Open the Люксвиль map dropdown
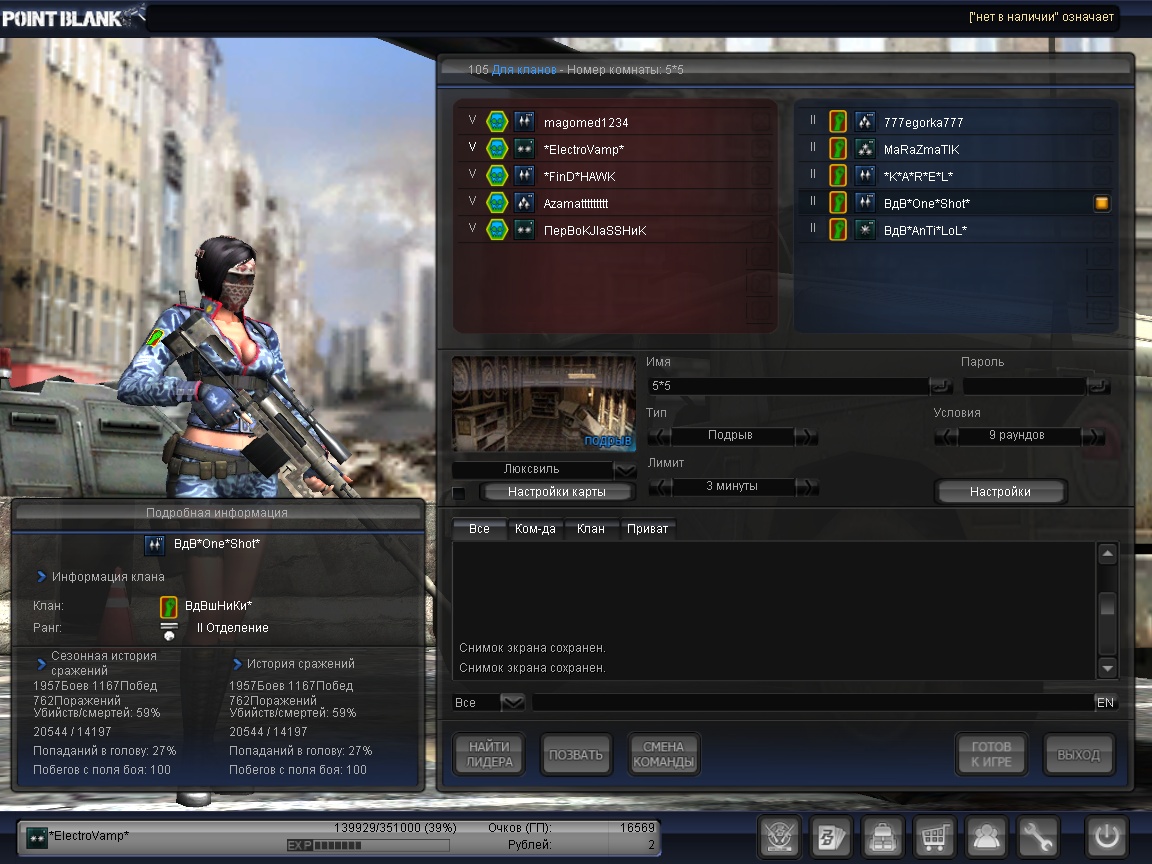This screenshot has width=1152, height=864. (x=625, y=470)
